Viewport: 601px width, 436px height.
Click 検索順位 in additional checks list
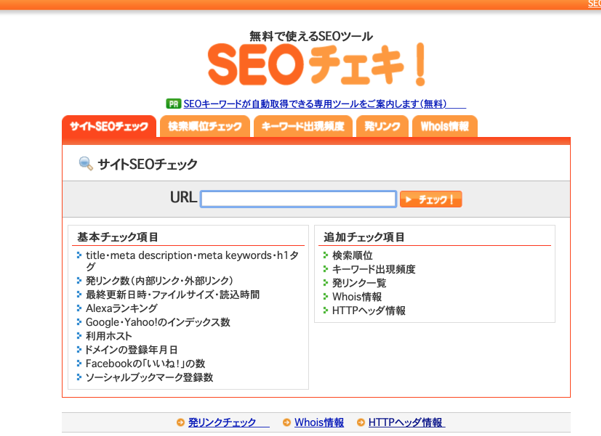coord(352,255)
